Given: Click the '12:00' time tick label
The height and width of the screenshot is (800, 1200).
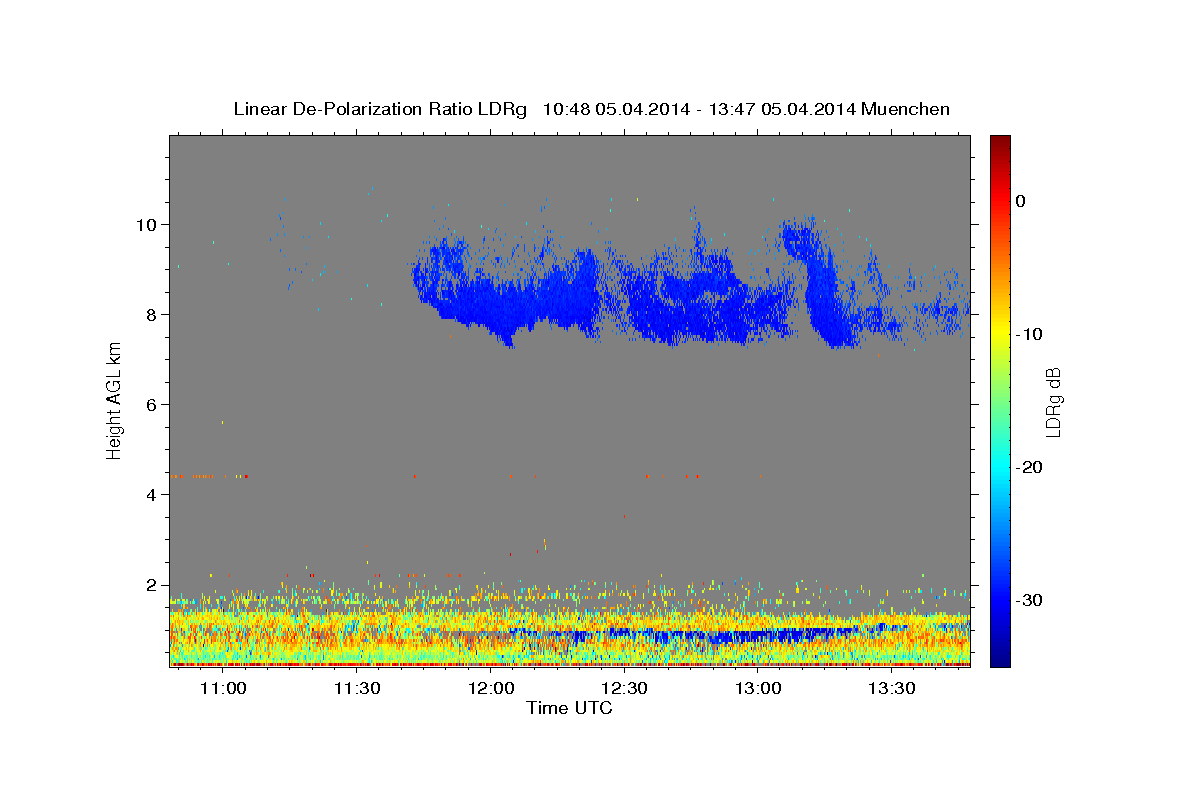Looking at the screenshot, I should click(491, 689).
